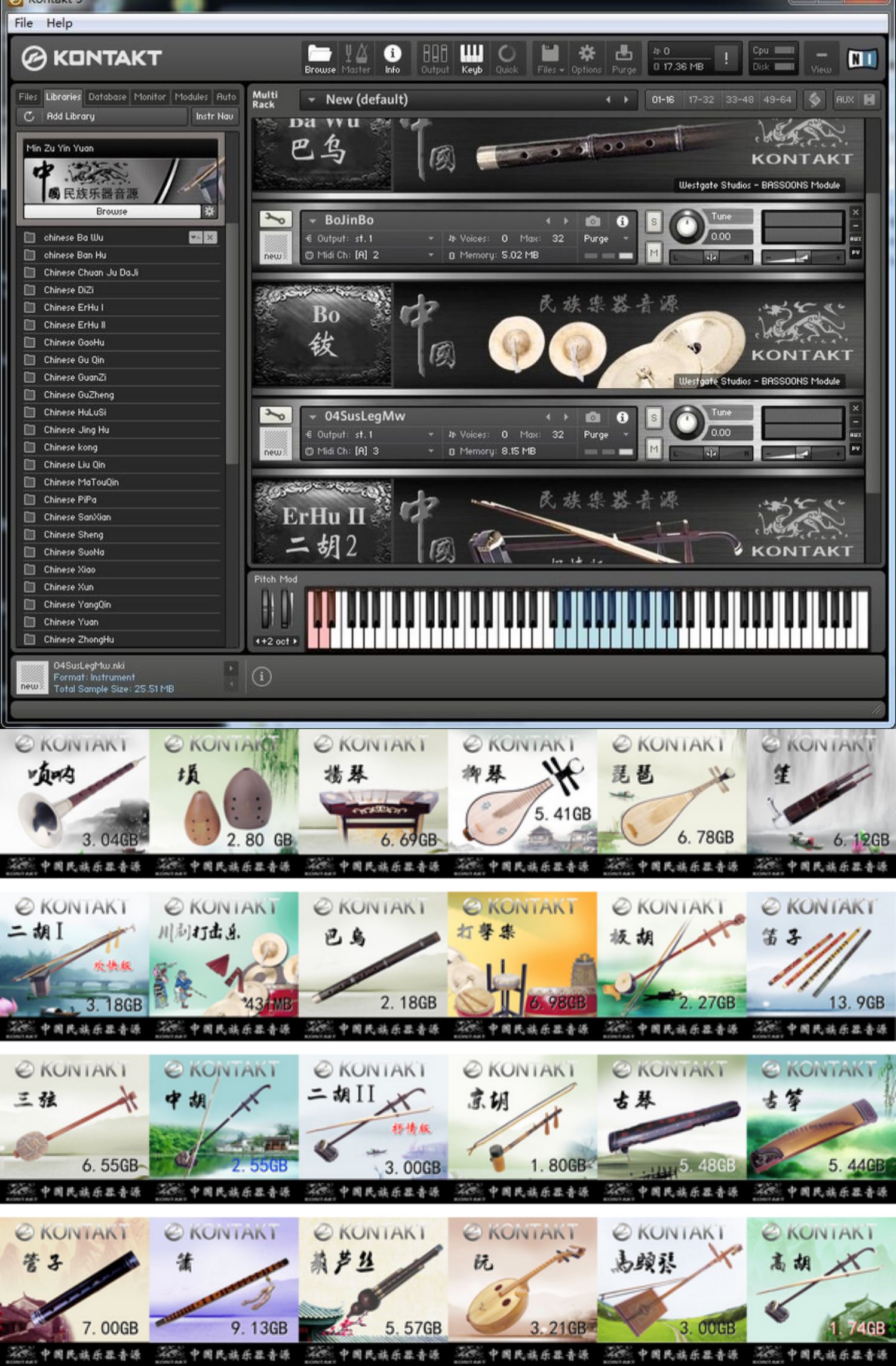Mute the 04SusLegMw instrument
896x1366 pixels.
click(653, 449)
